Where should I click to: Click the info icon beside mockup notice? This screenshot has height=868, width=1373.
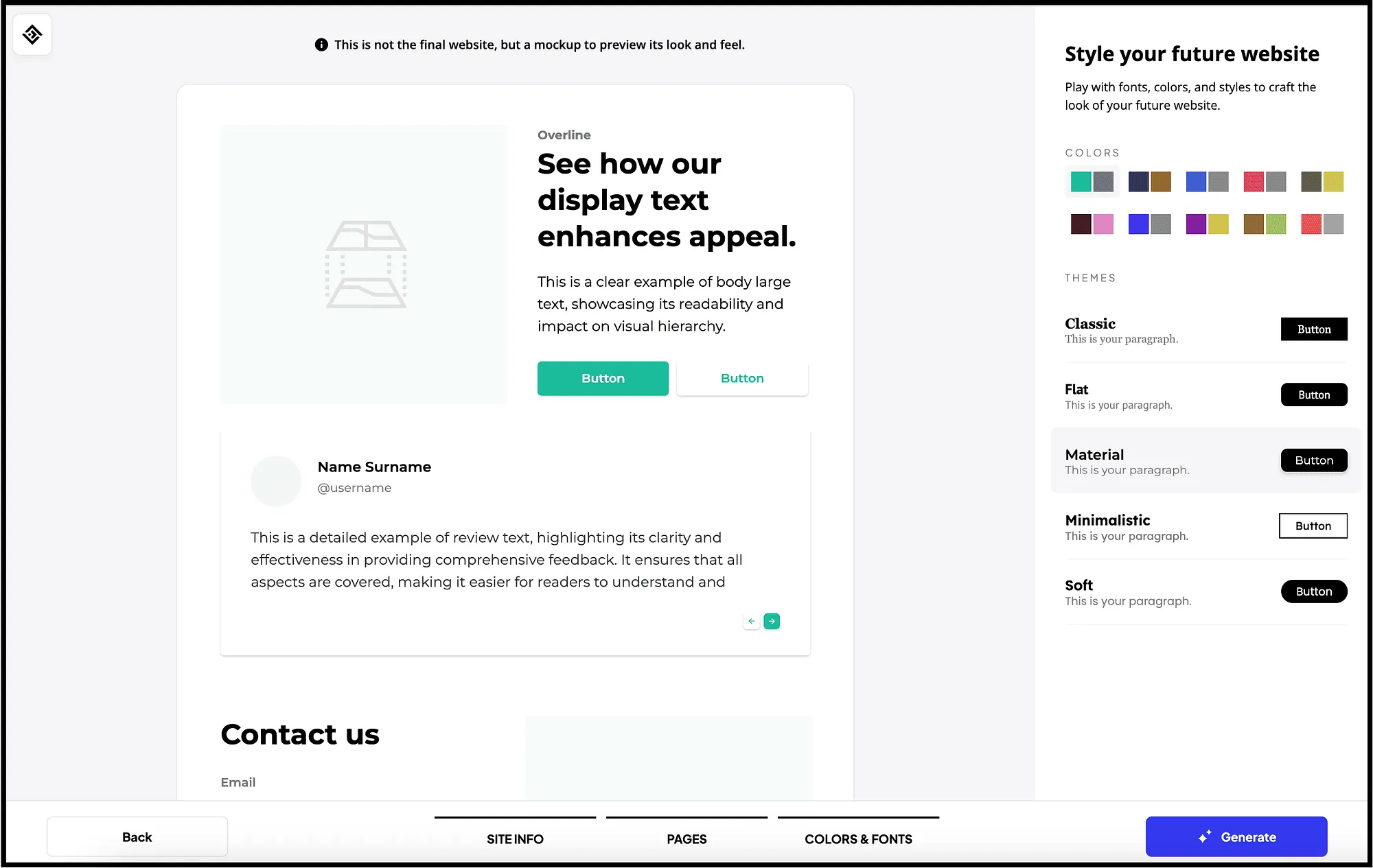321,45
